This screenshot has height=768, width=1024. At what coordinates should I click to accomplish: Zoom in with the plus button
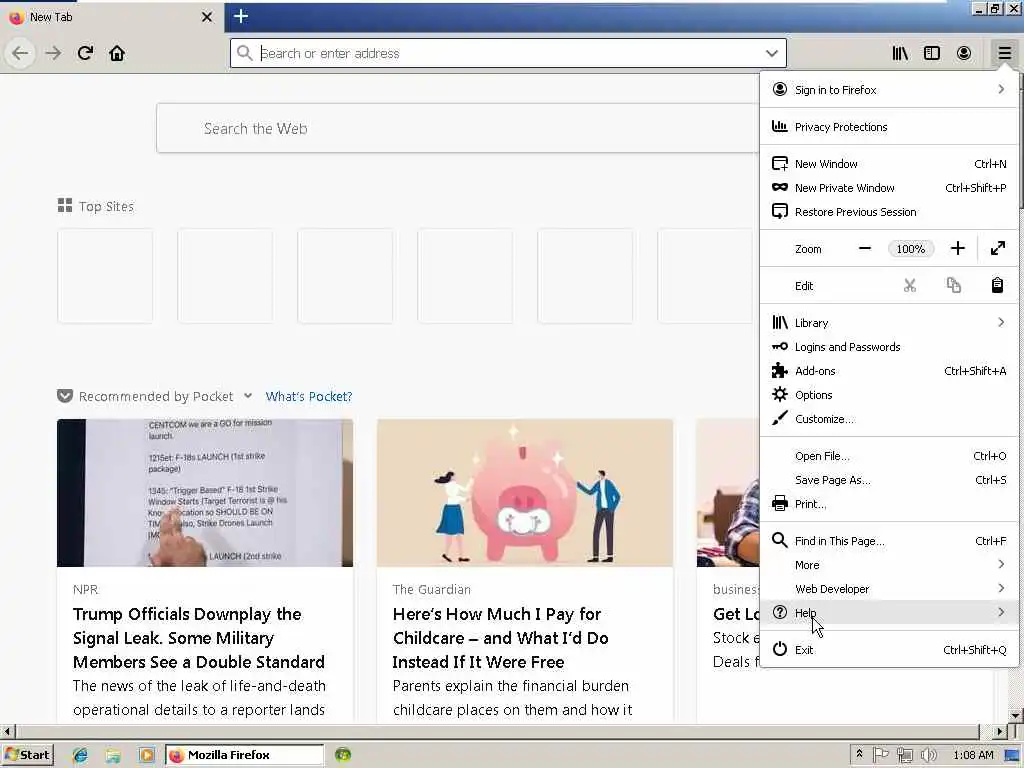point(957,249)
